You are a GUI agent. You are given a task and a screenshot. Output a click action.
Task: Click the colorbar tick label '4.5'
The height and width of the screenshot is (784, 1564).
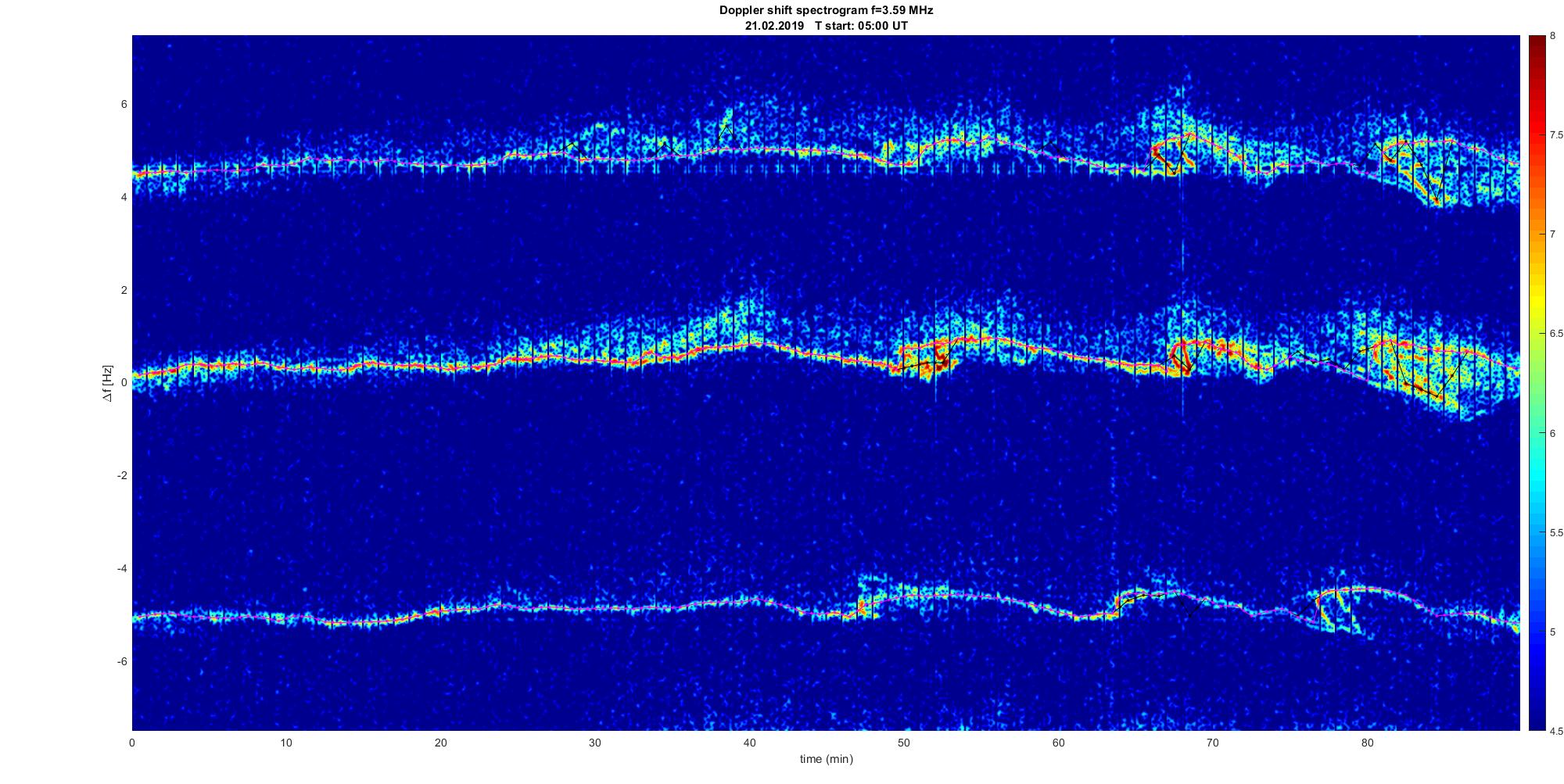[1557, 731]
